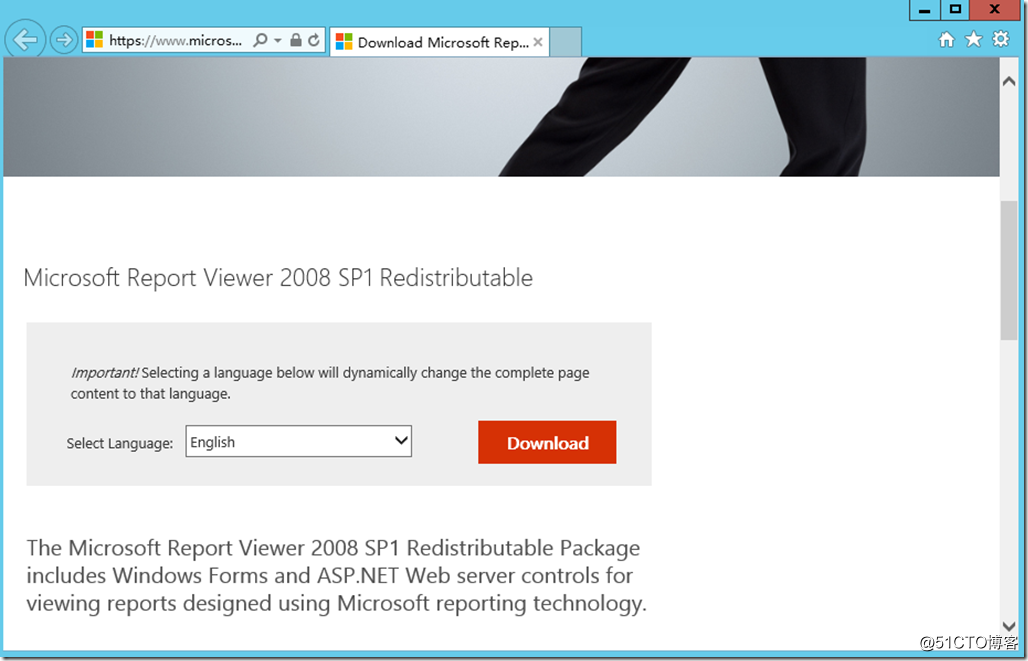Click the 'Select Language:' label
Image resolution: width=1028 pixels, height=661 pixels.
[120, 443]
